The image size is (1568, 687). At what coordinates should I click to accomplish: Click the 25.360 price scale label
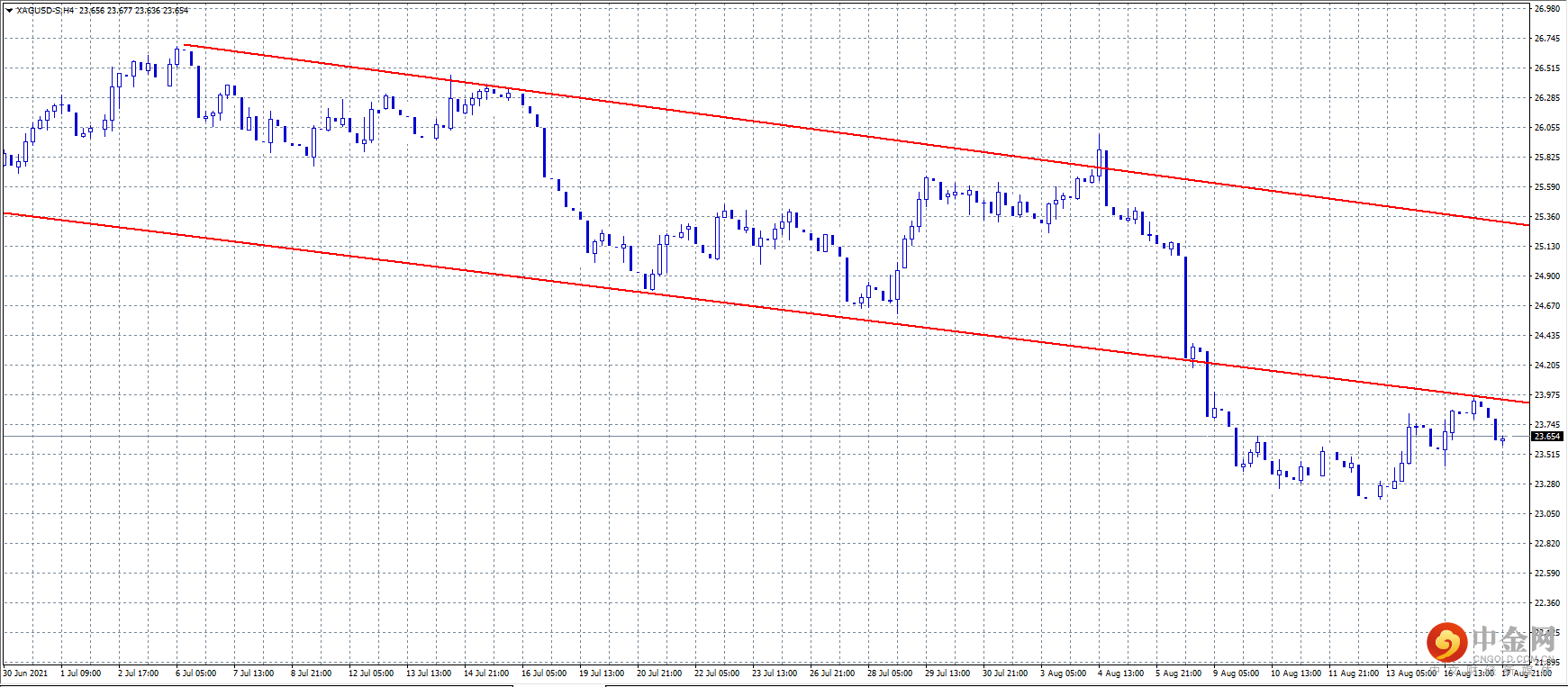point(1547,217)
